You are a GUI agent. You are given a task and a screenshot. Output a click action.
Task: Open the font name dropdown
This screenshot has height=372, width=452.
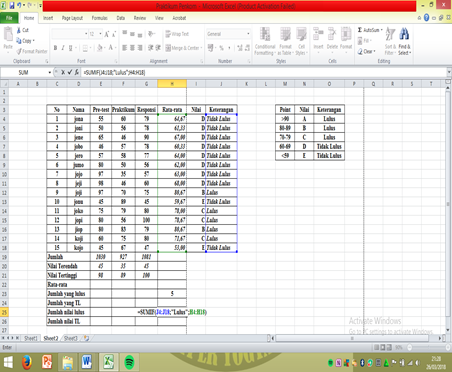pyautogui.click(x=86, y=34)
